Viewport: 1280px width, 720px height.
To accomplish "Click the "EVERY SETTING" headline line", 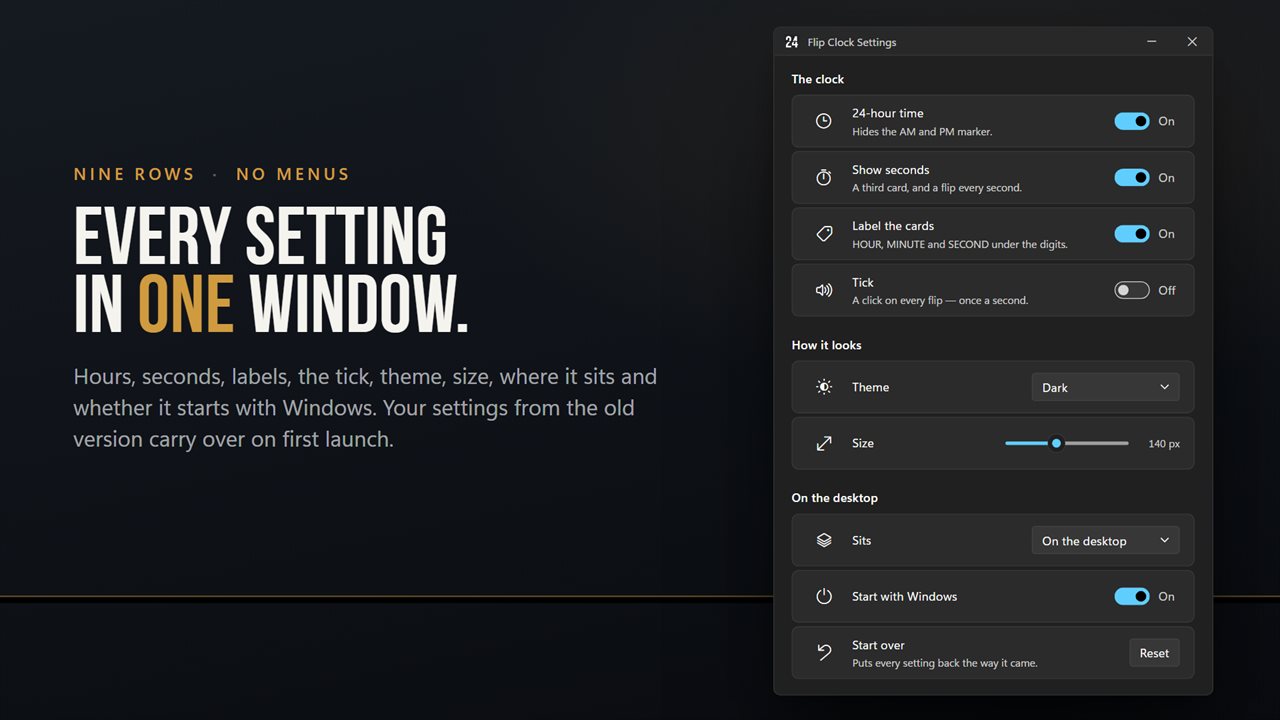I will tap(260, 237).
